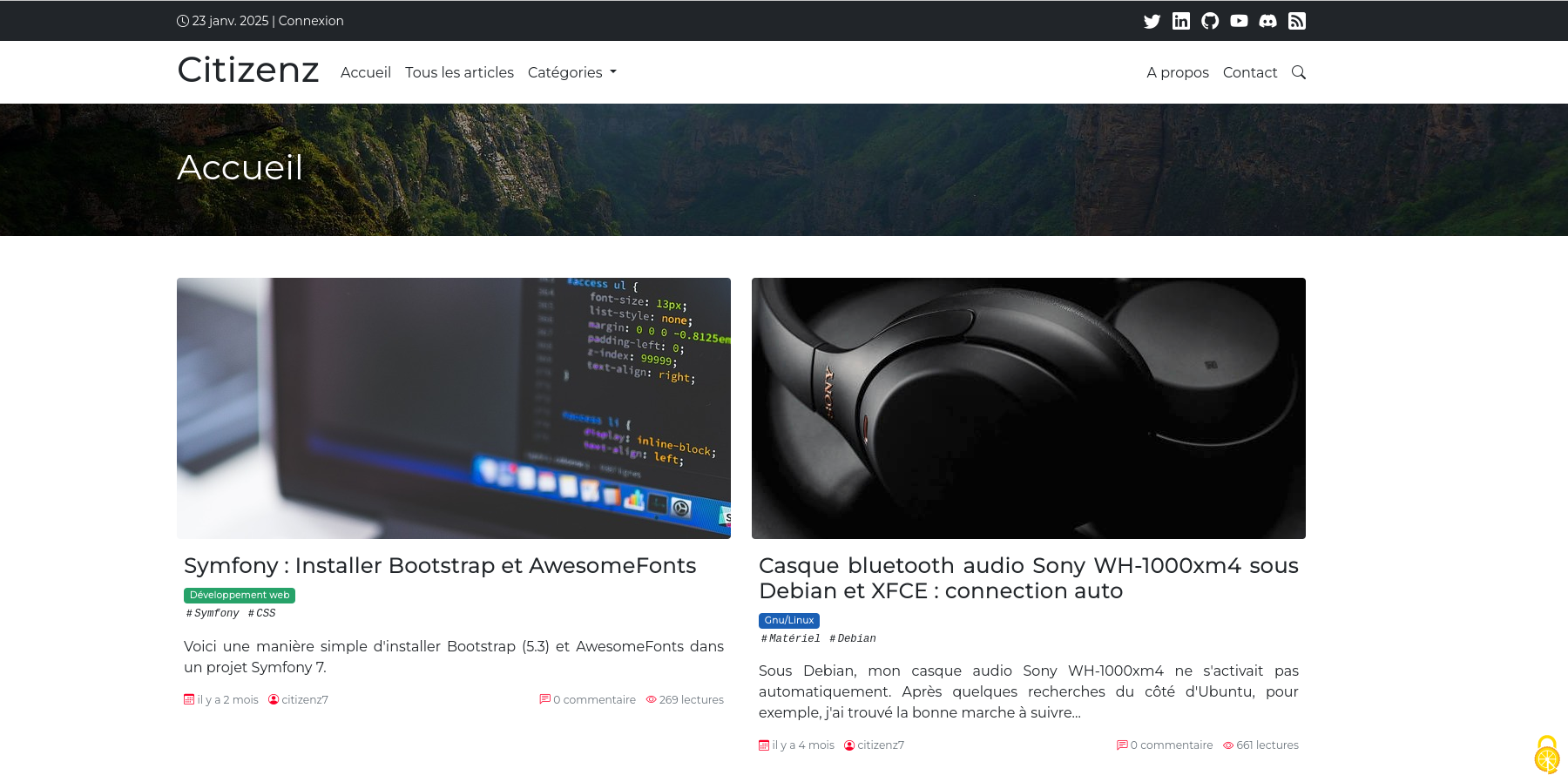Open article 'Symfony : Installer Bootstrap et AwesomeFonts'
This screenshot has width=1568, height=782.
(x=440, y=565)
